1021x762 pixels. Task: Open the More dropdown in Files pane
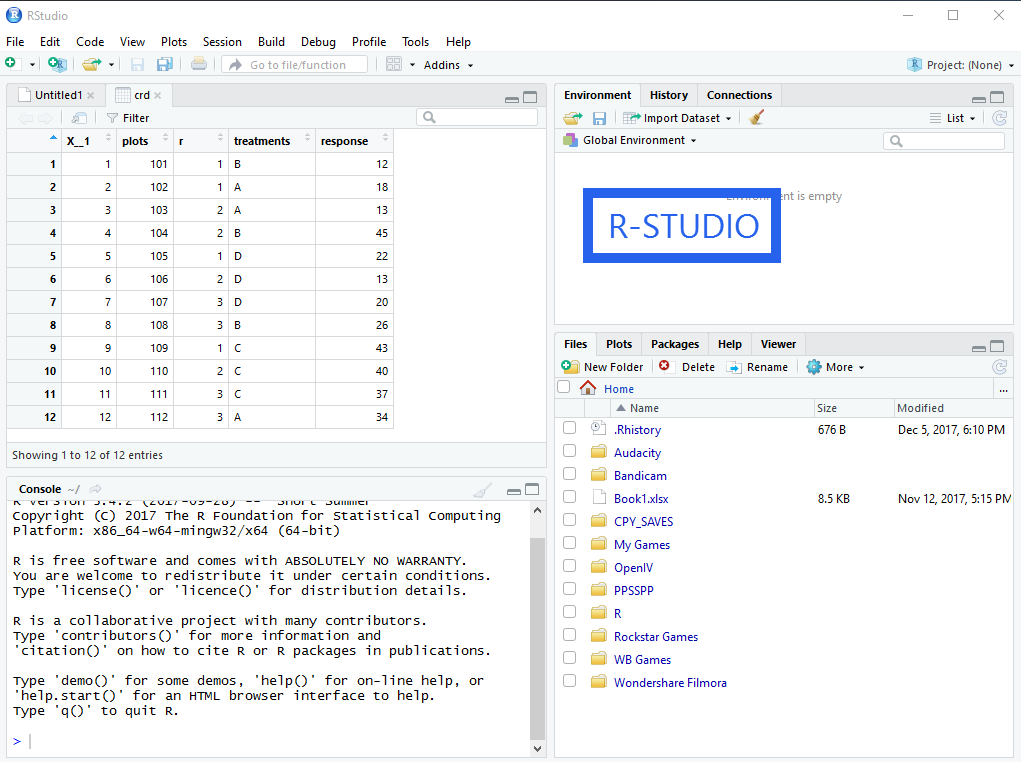pyautogui.click(x=835, y=367)
